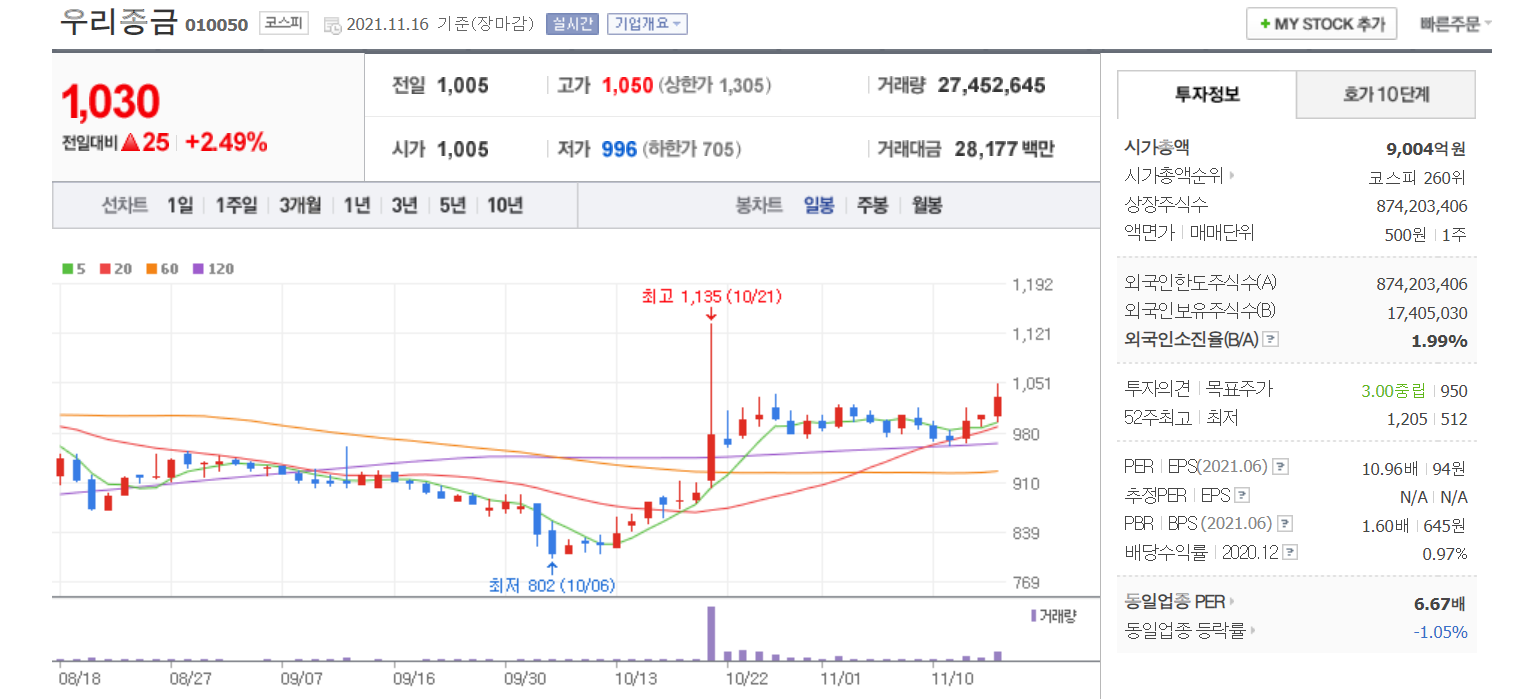Click the 시가총액순위 link
Screen dimensions: 1513x699
click(1174, 176)
